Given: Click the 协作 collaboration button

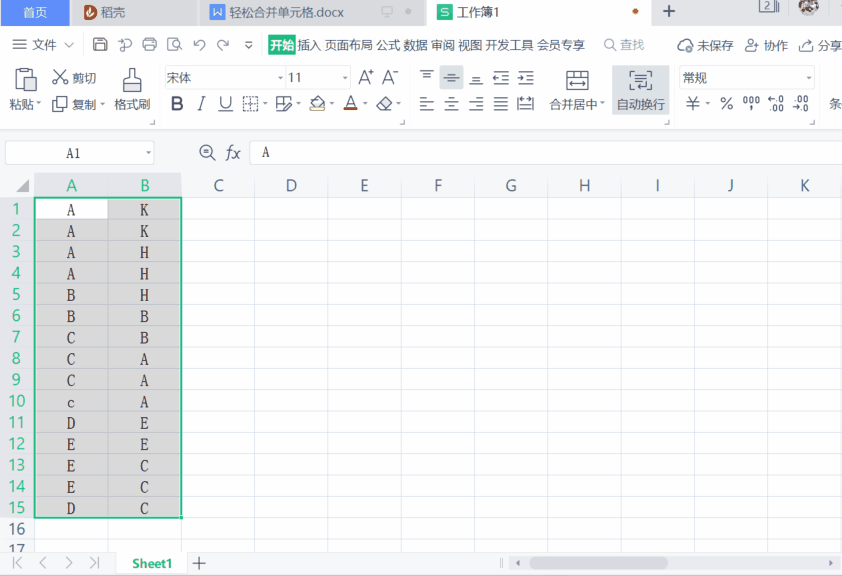Looking at the screenshot, I should coord(766,46).
